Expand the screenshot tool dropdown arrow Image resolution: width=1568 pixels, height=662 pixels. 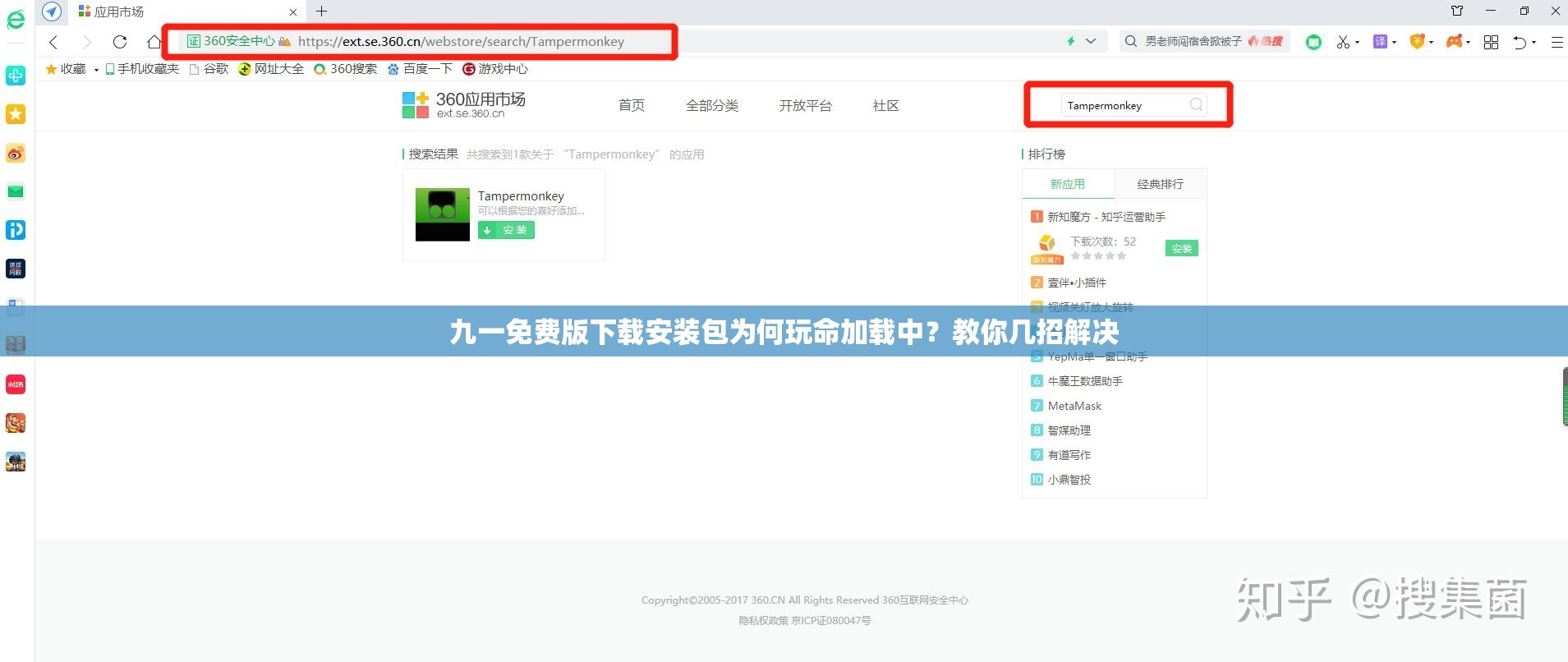[x=1357, y=42]
